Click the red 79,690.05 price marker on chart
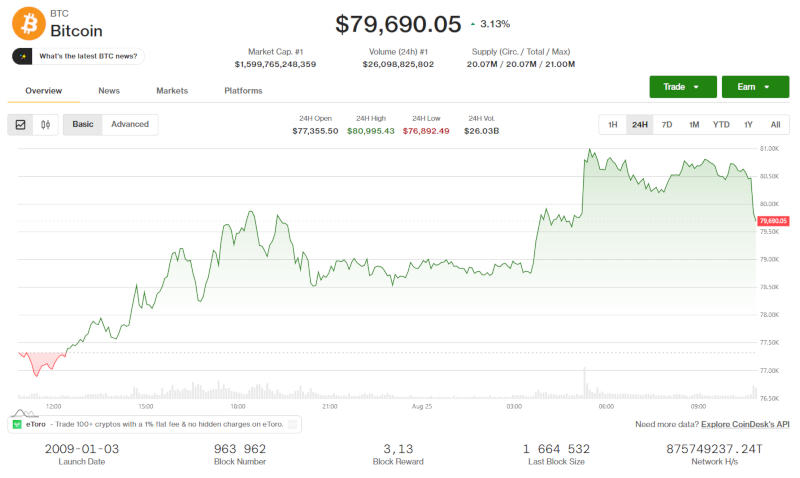The height and width of the screenshot is (478, 800). tap(773, 221)
